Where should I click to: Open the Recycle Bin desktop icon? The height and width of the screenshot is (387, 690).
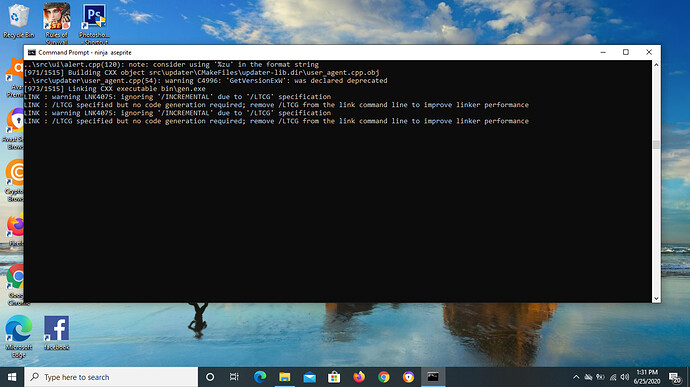(x=18, y=21)
